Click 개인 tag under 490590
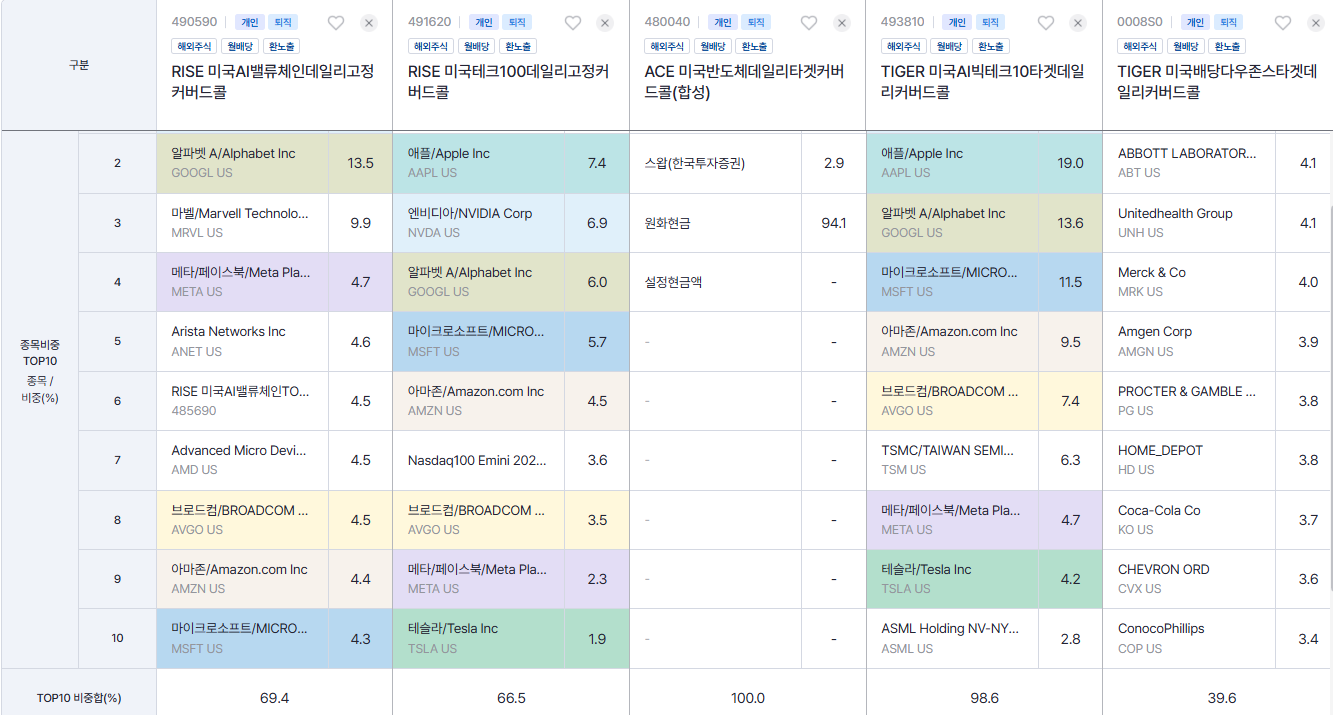This screenshot has height=715, width=1333. coord(249,22)
